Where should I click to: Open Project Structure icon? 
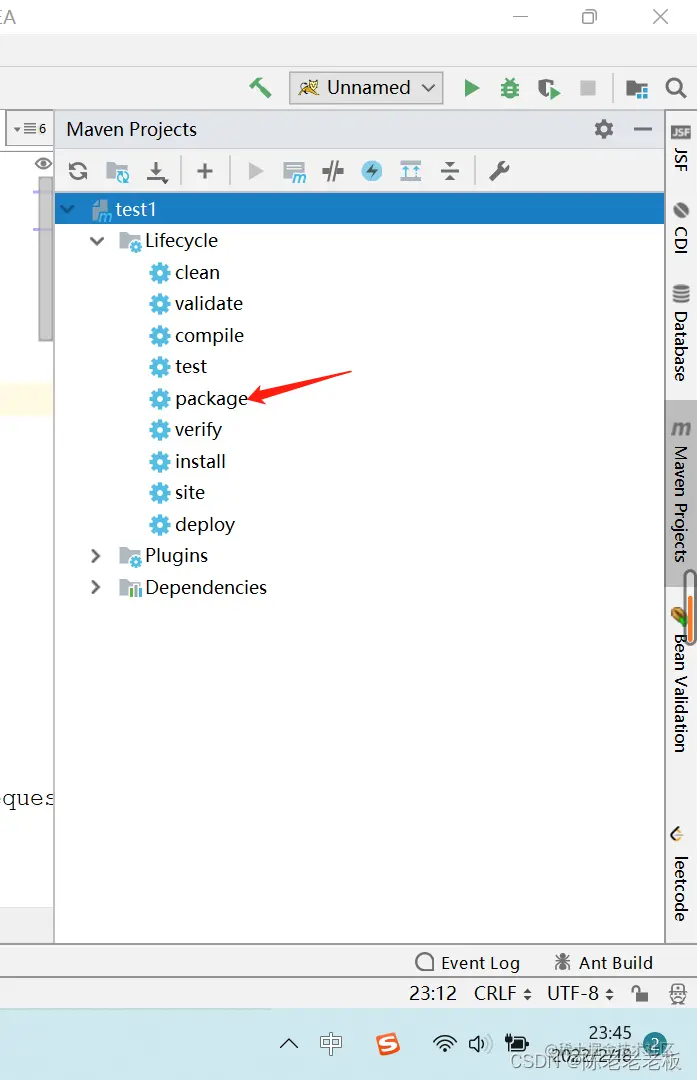pyautogui.click(x=636, y=88)
